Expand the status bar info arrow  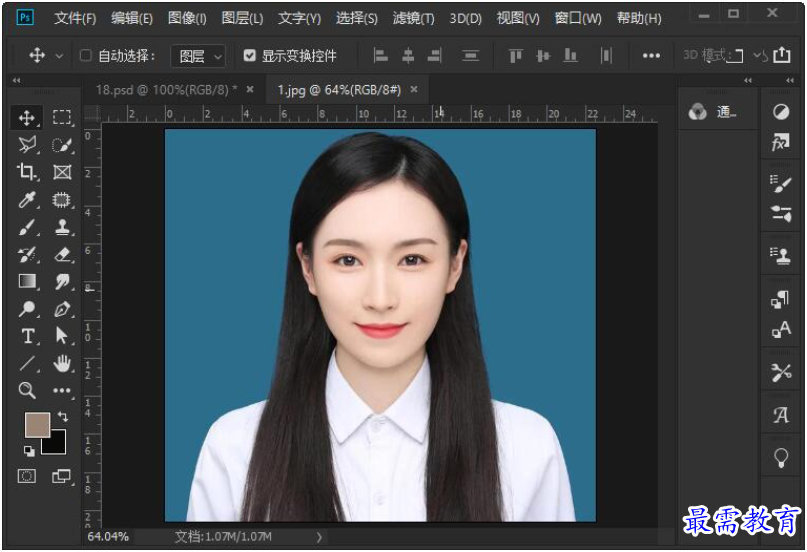[x=319, y=538]
